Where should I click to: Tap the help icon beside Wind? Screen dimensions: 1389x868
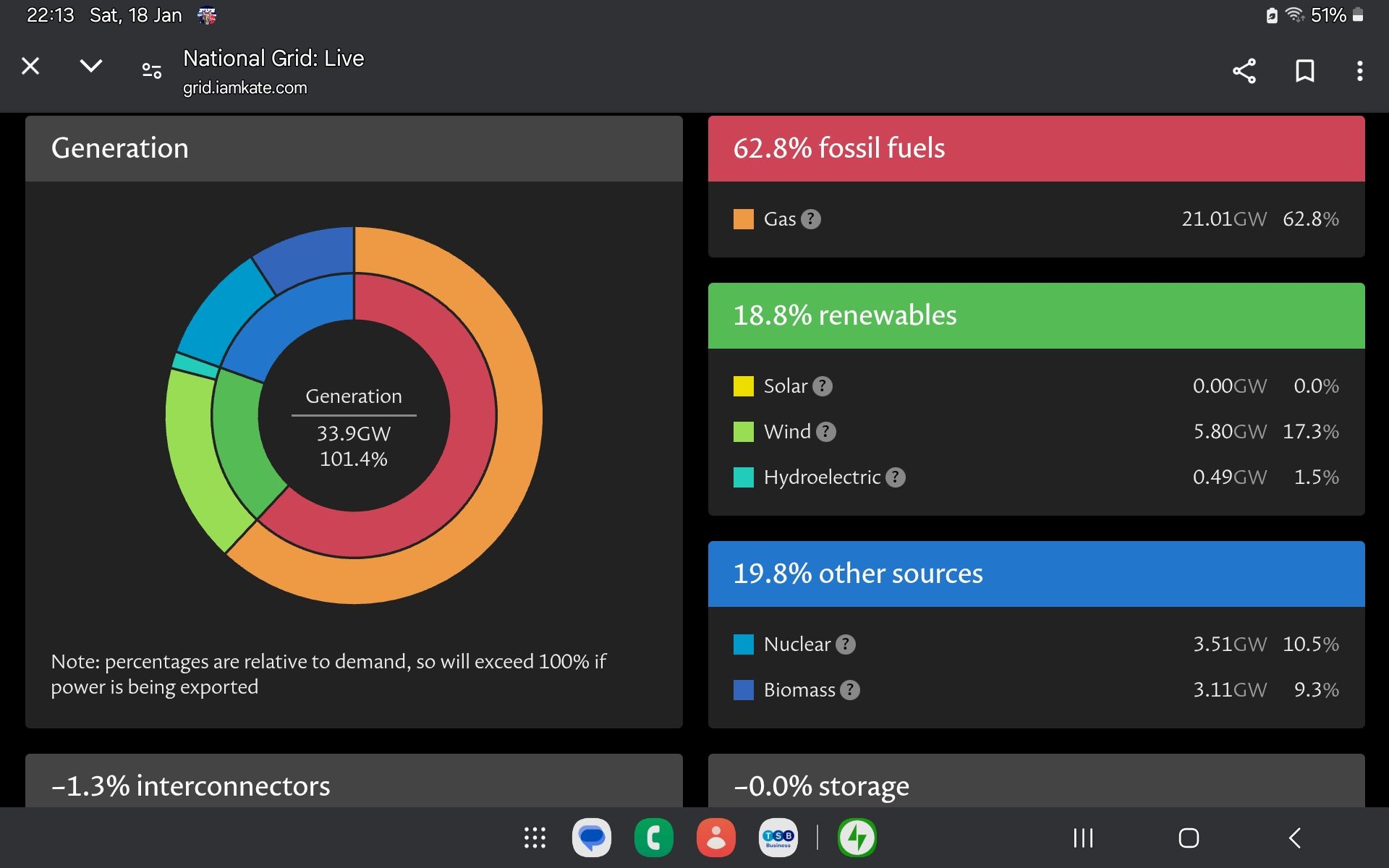(826, 432)
